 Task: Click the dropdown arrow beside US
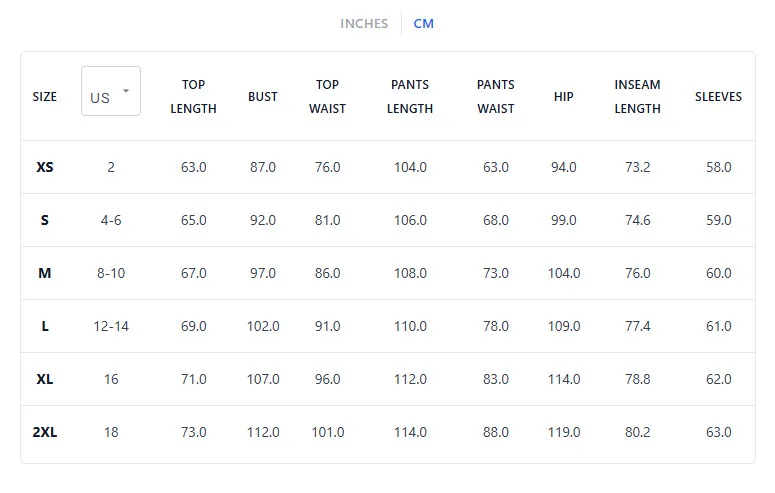click(x=126, y=90)
